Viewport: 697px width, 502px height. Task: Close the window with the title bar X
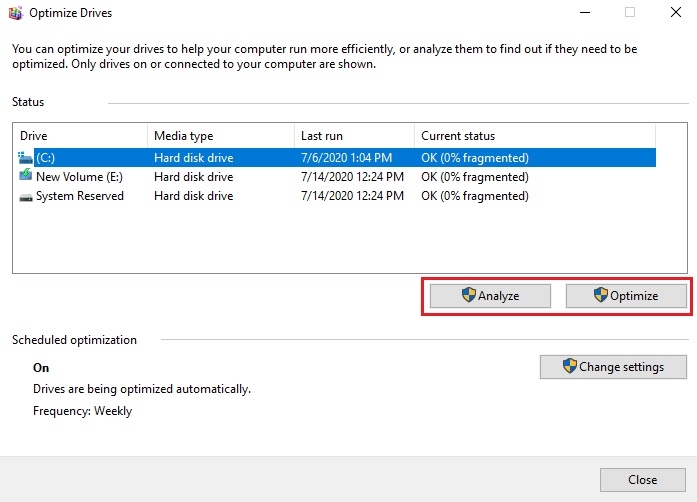tap(676, 12)
